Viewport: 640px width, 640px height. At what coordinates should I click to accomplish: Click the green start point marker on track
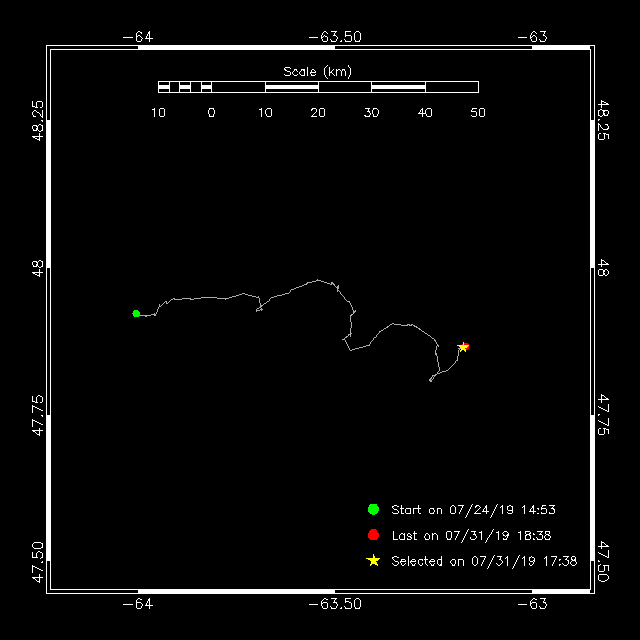pyautogui.click(x=136, y=313)
